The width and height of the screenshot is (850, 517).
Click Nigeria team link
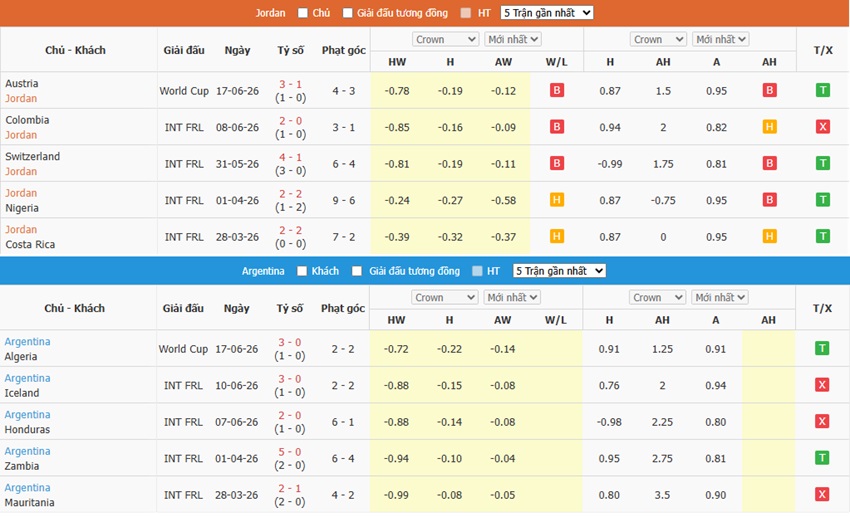tap(22, 208)
